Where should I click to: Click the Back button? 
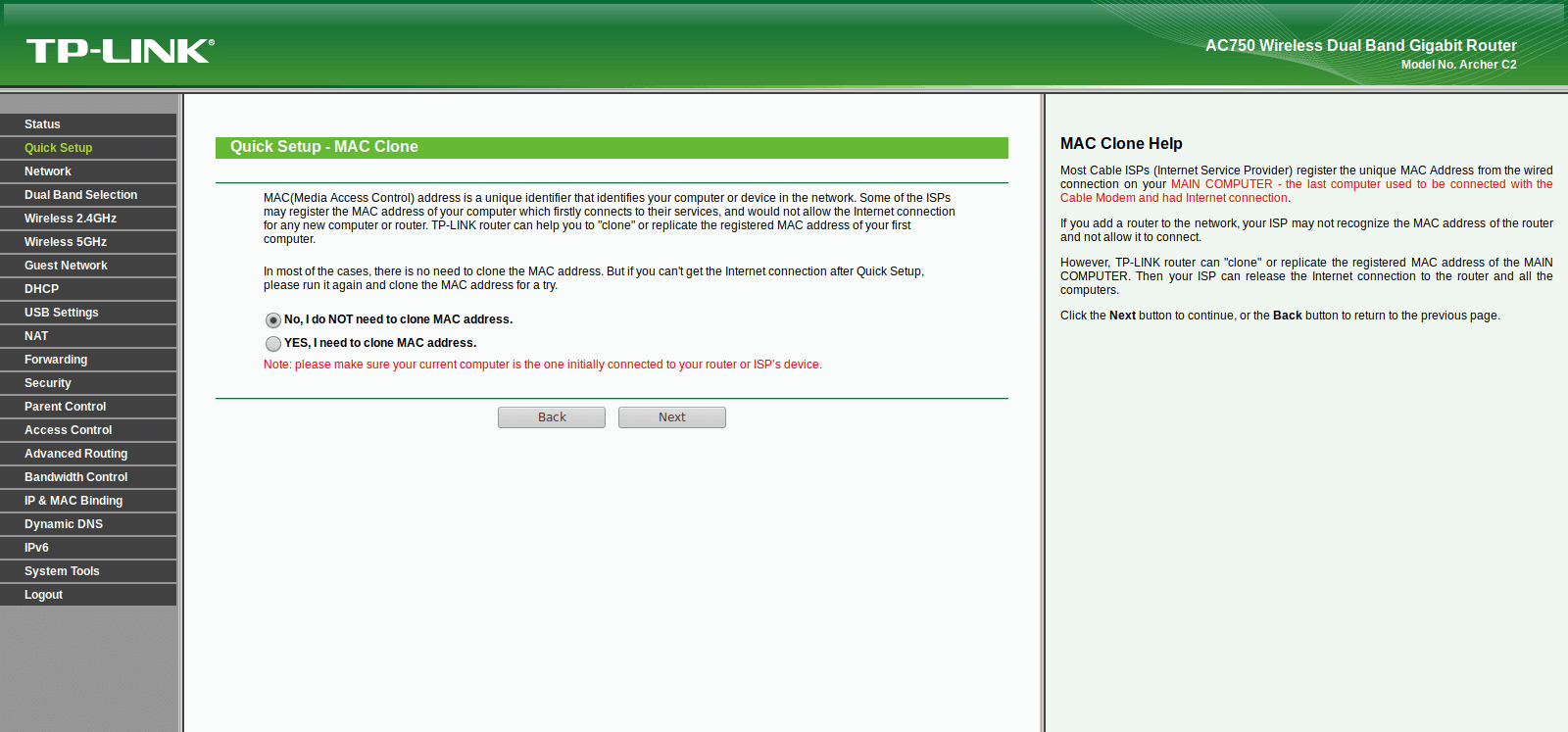(552, 417)
